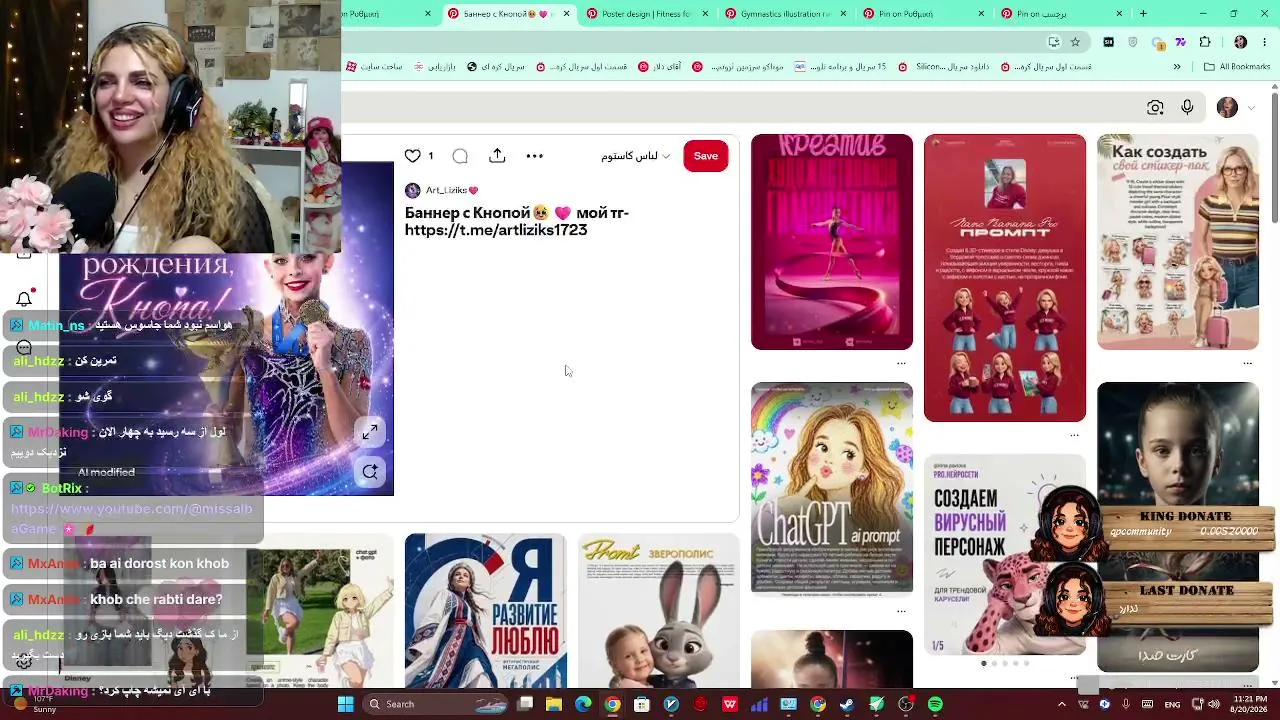
Task: Open the Pinterest profile avatar
Action: (1227, 108)
